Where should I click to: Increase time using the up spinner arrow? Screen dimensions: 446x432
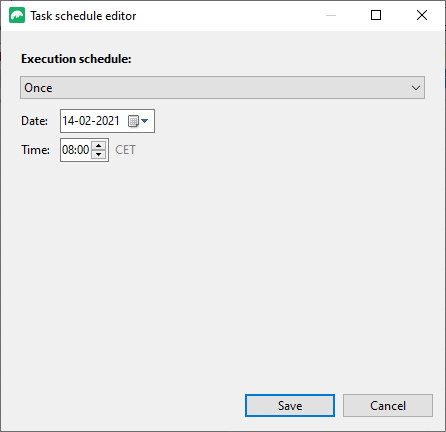[x=99, y=146]
